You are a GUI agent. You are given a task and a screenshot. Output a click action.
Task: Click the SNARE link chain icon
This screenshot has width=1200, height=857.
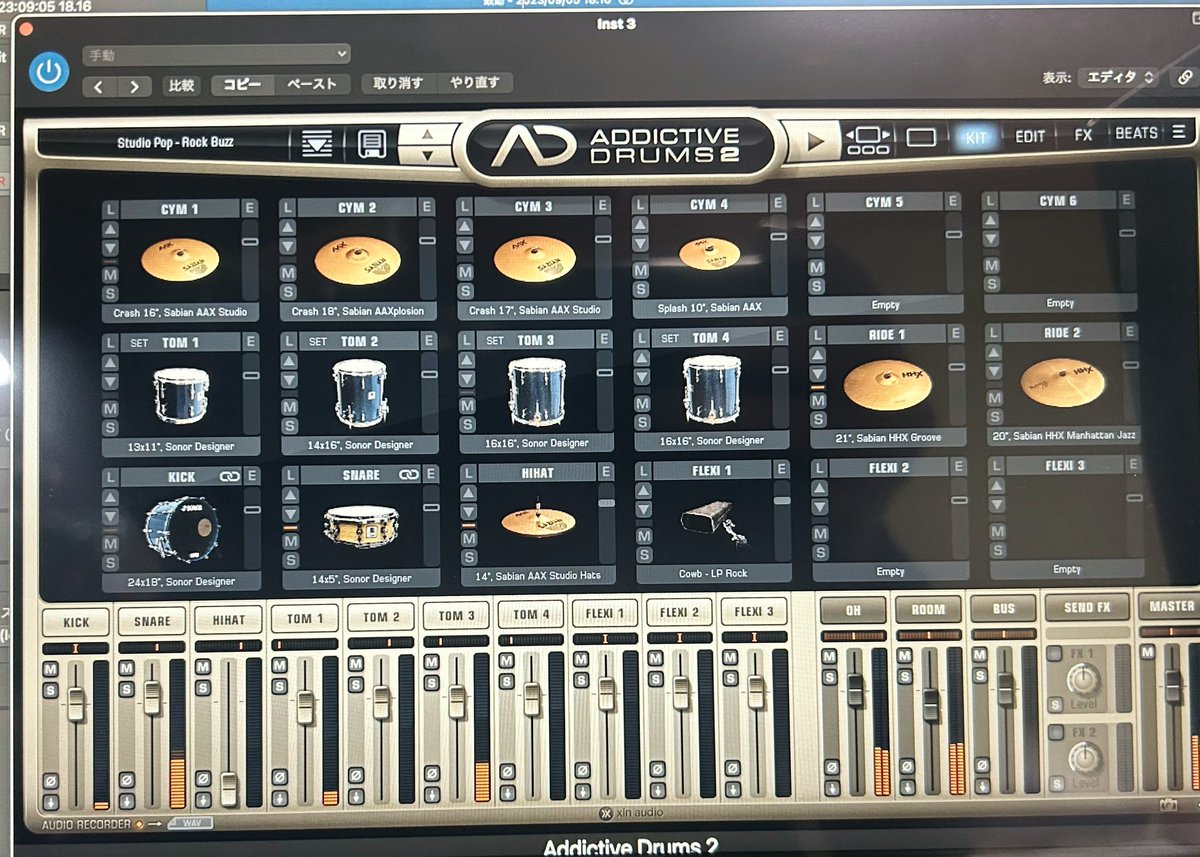[x=409, y=474]
